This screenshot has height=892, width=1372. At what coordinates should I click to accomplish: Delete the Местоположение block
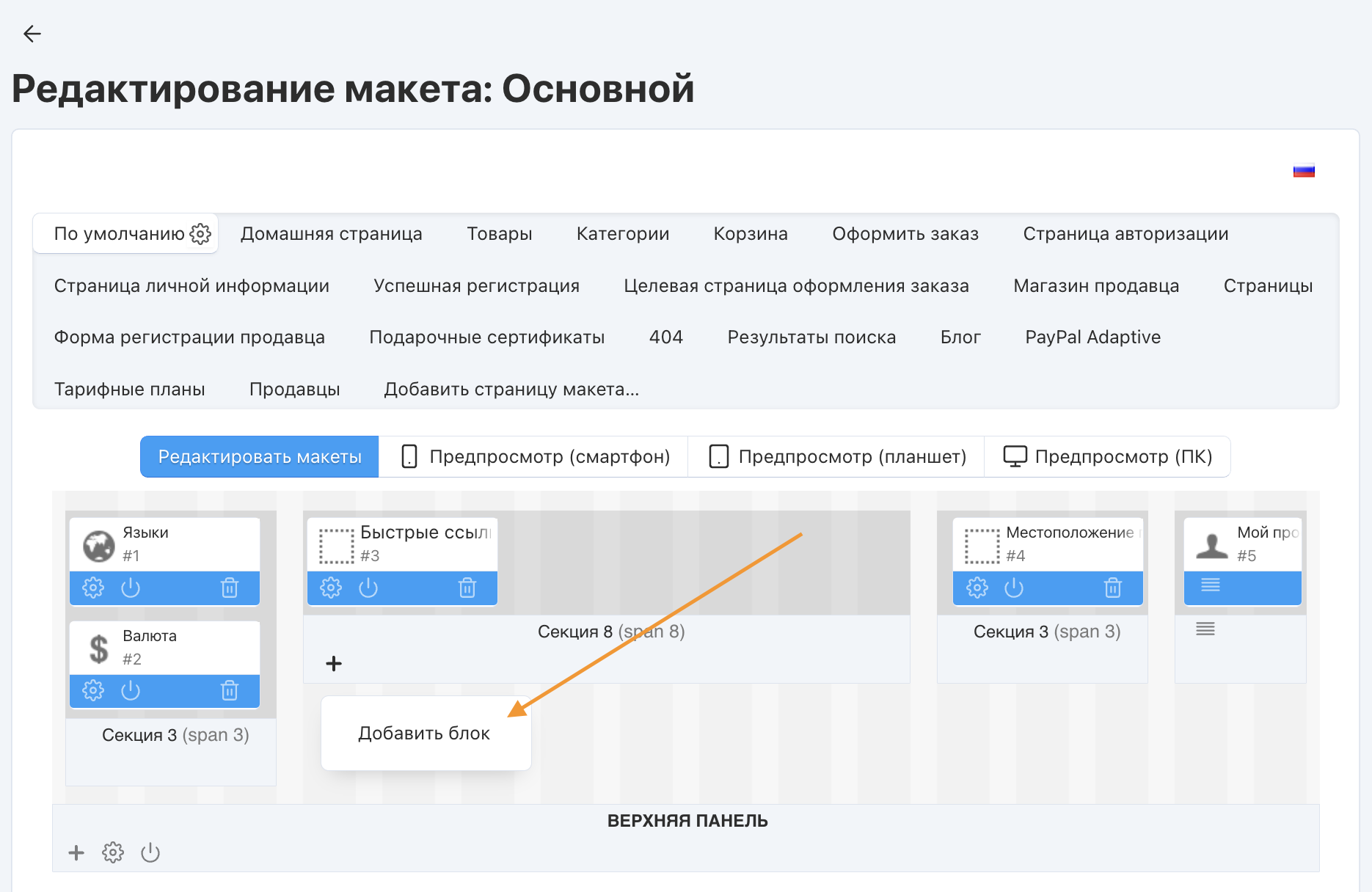coord(1113,588)
